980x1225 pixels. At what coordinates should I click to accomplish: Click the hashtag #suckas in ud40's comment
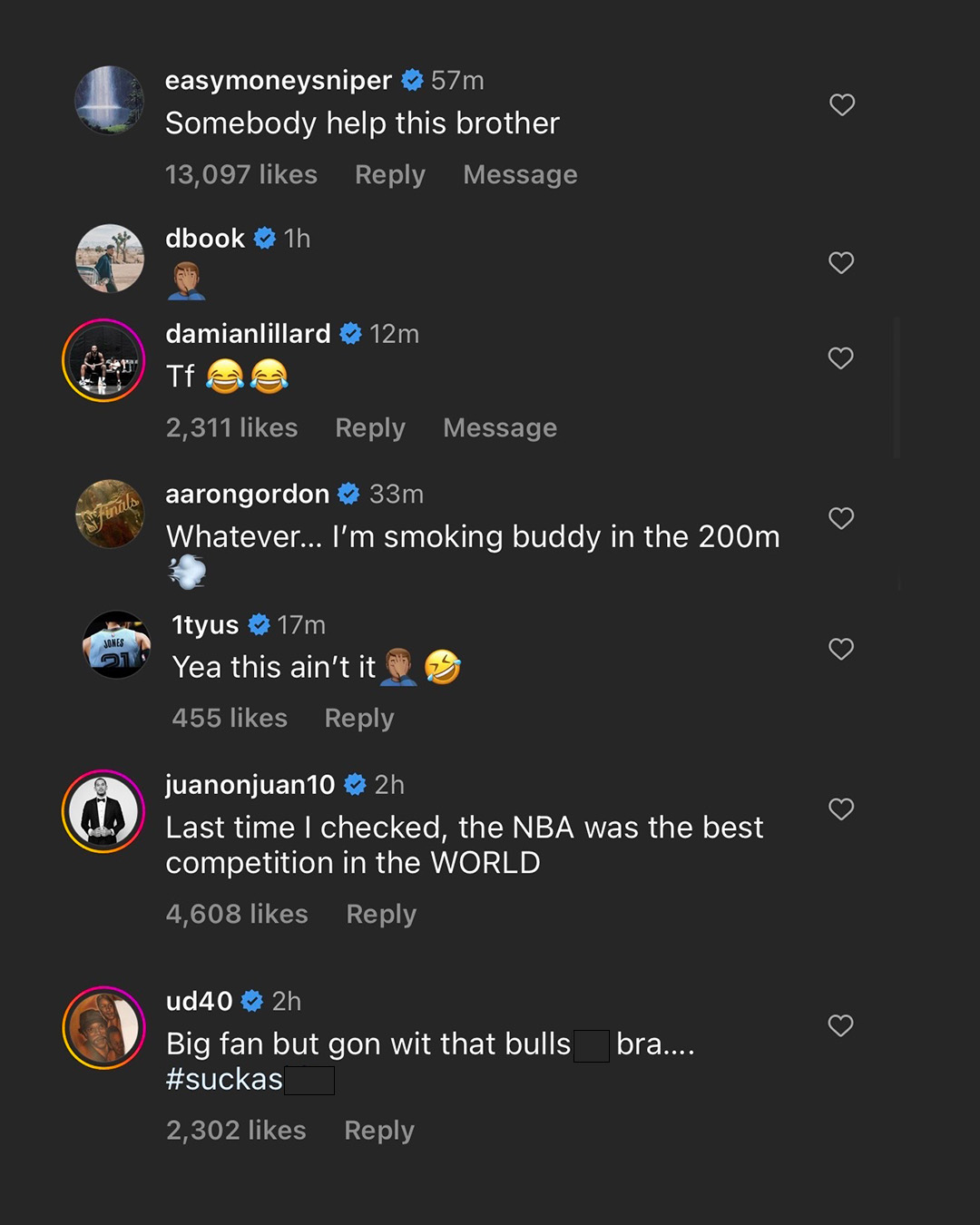222,1080
